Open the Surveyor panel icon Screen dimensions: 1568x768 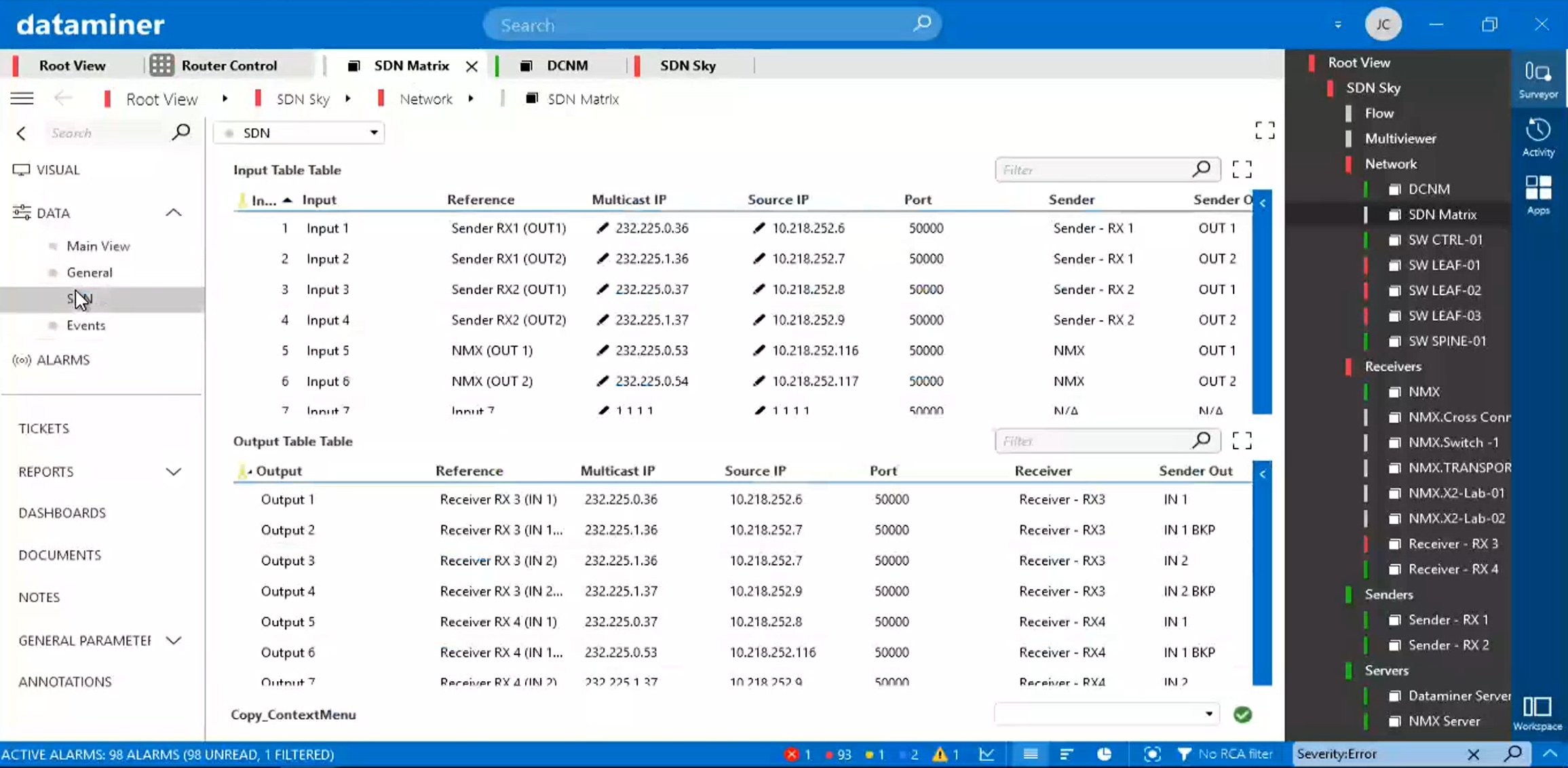pos(1538,79)
